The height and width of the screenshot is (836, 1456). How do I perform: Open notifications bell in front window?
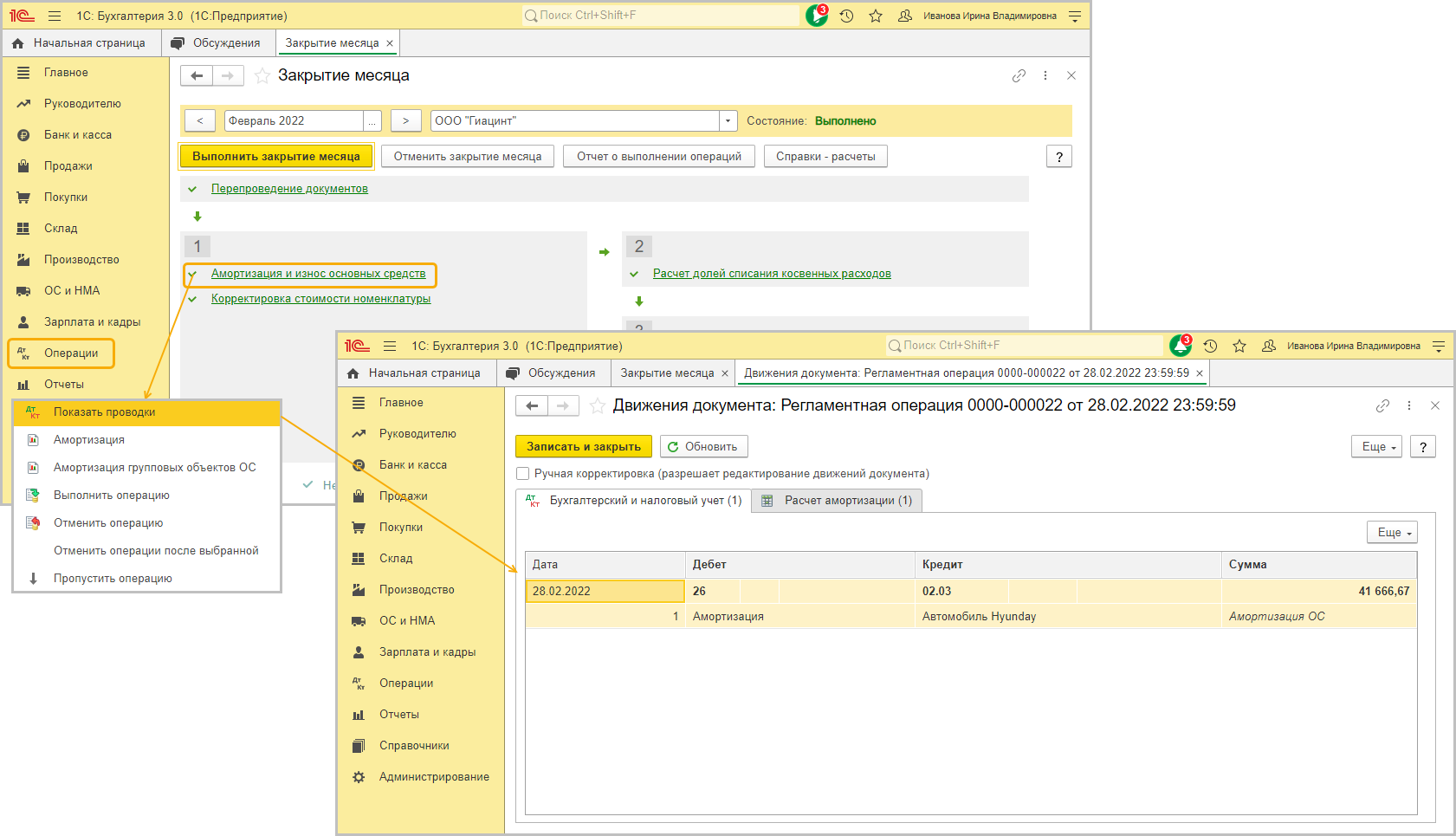[x=1181, y=346]
